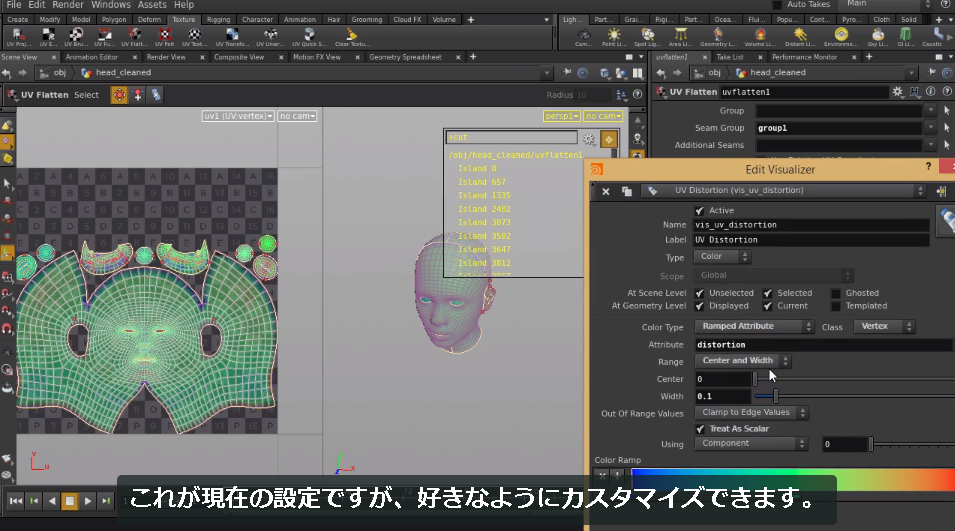Viewport: 955px width, 531px height.
Task: Expand the Range Center and Width dropdown
Action: (742, 361)
